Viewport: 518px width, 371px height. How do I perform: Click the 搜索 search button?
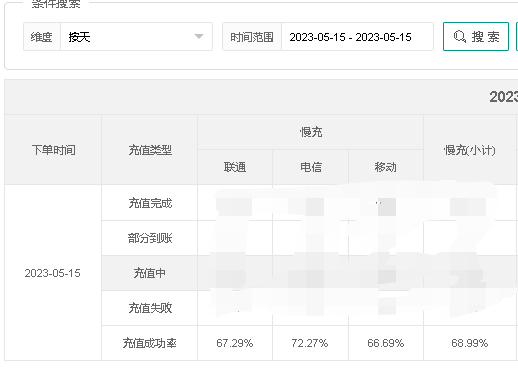click(x=476, y=37)
